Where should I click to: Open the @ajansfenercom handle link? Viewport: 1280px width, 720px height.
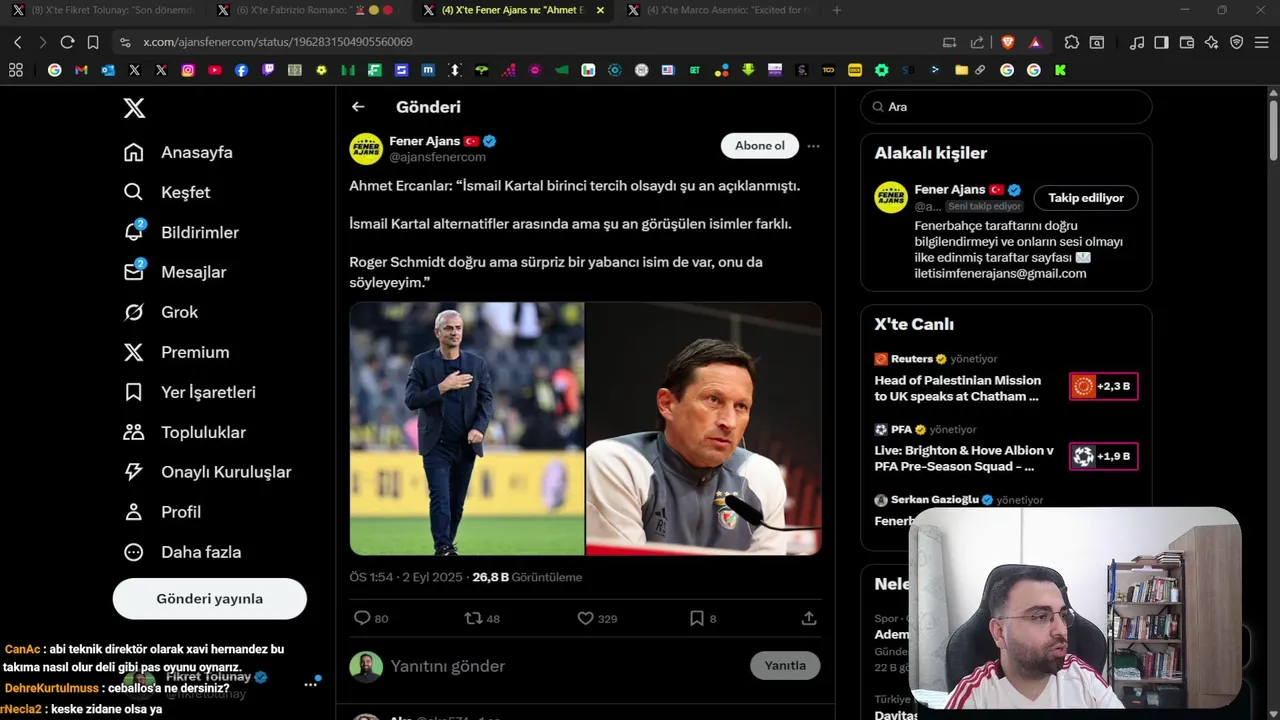coord(437,157)
